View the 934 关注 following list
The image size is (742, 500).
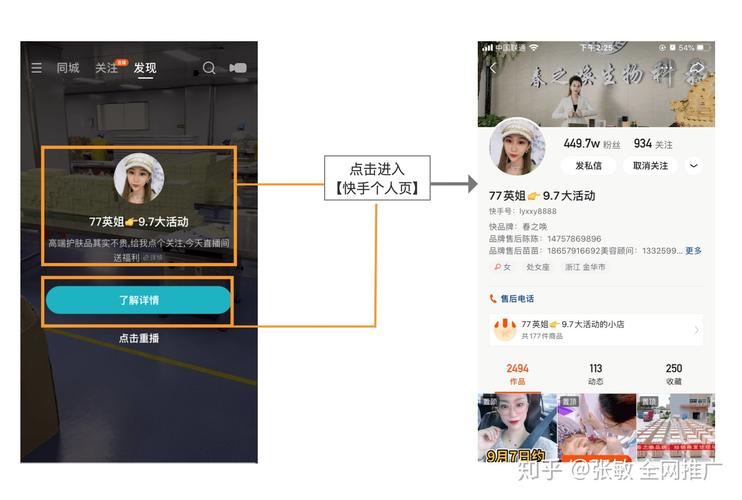pos(653,144)
